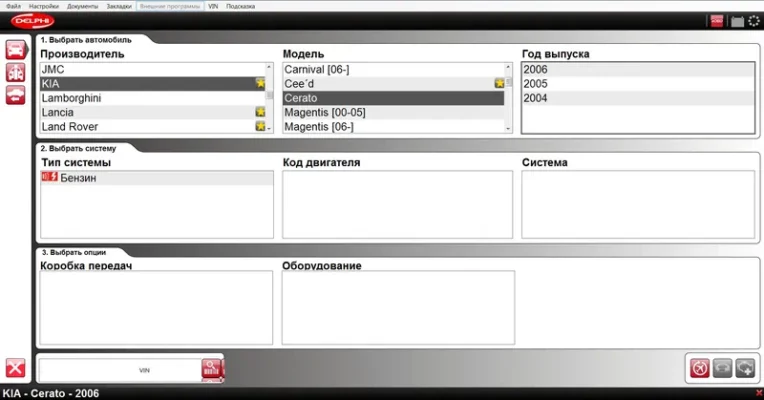Select Lamborghini manufacturer
Viewport: 764px width, 400px height.
coord(153,98)
